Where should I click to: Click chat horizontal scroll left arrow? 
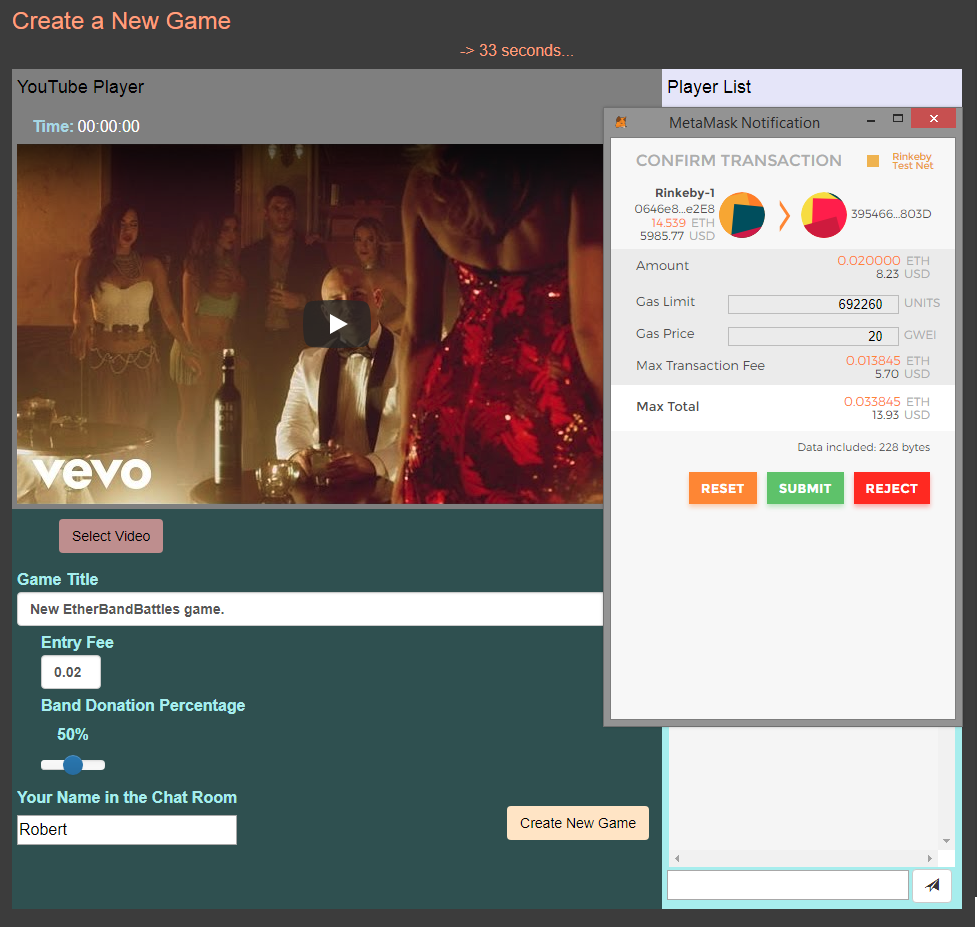tap(677, 858)
